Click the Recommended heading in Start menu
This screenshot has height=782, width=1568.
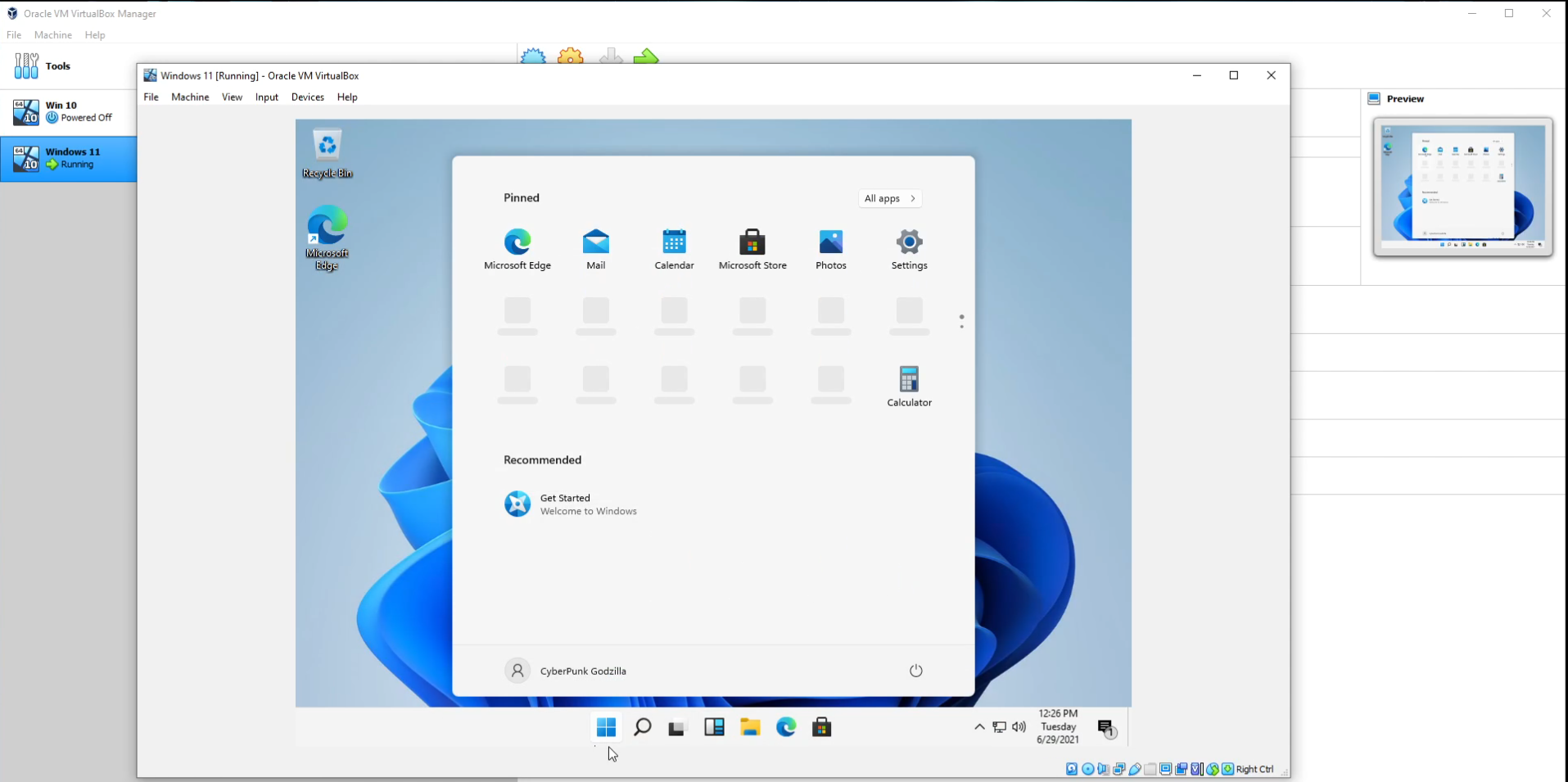543,460
